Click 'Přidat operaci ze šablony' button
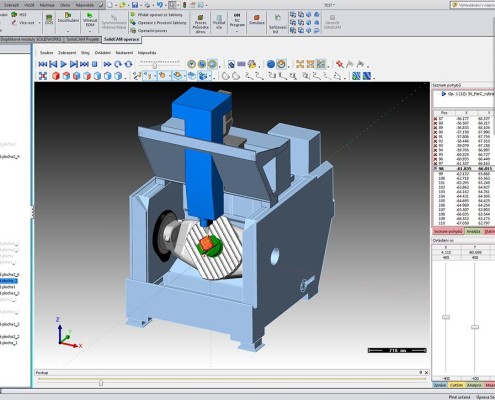Screen dimensions: 495x400 [157, 15]
